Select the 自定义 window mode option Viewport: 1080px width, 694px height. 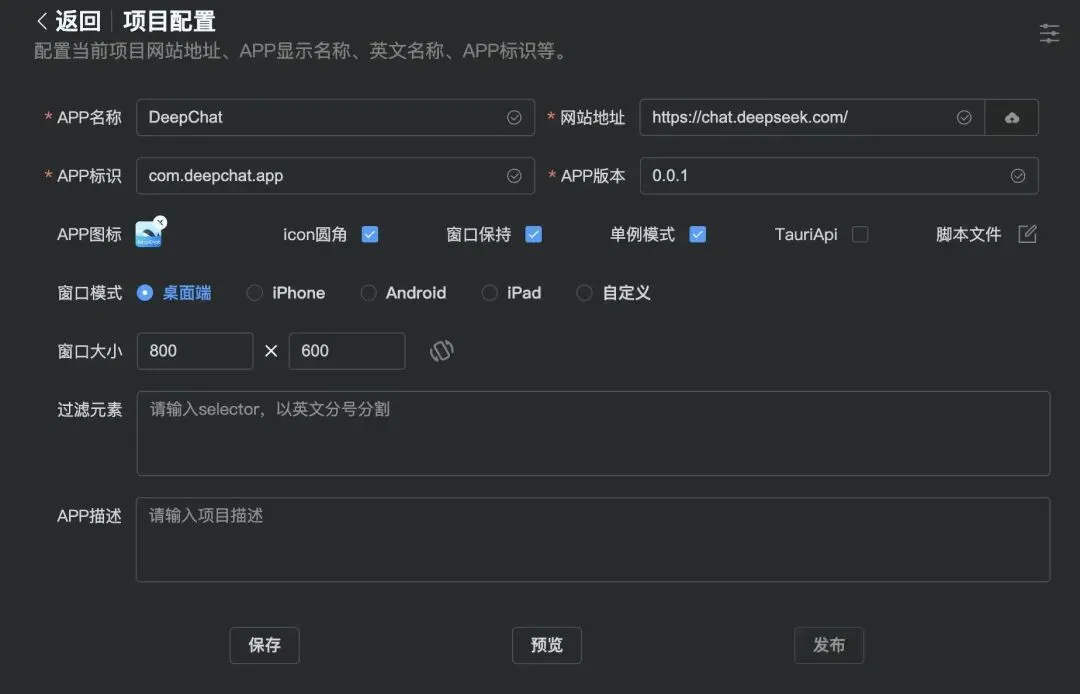(585, 293)
